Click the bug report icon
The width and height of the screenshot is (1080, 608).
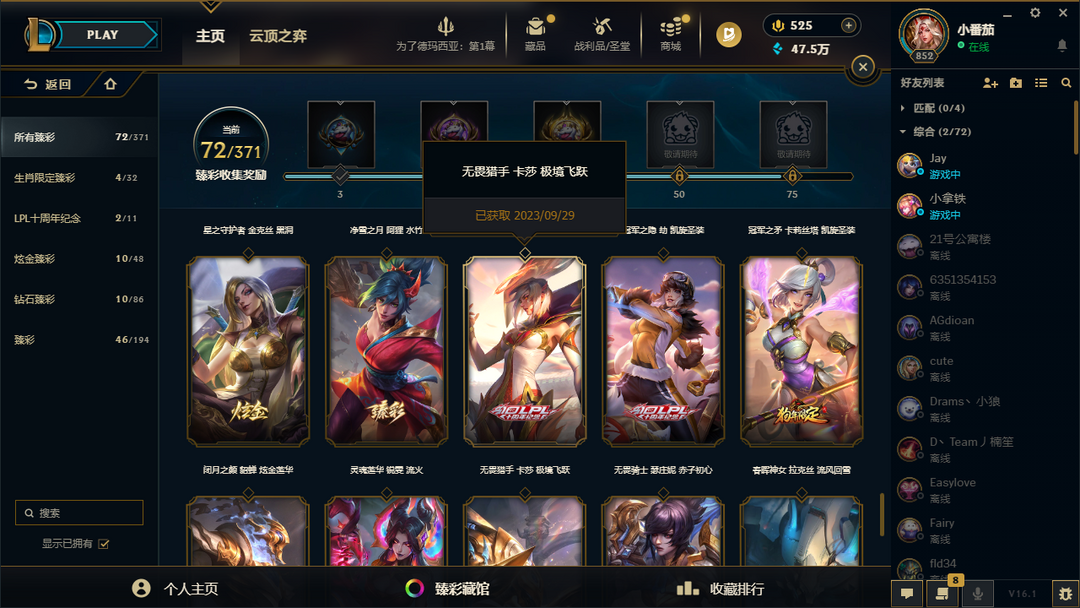coord(1066,593)
